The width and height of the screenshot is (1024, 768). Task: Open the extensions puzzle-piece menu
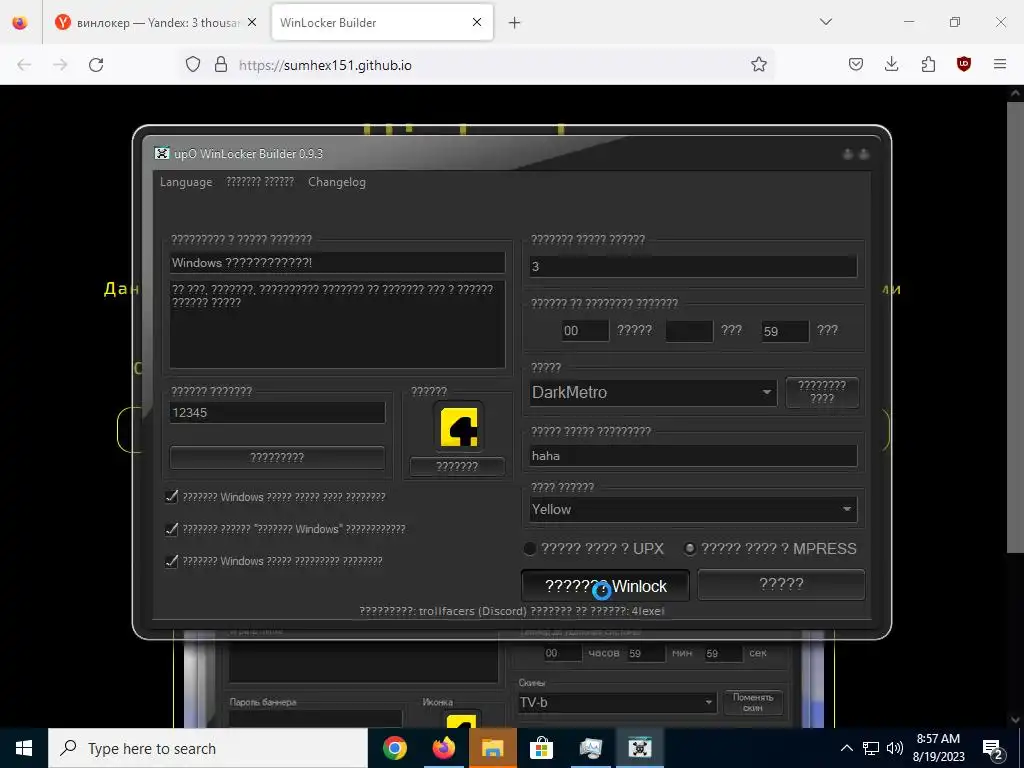[x=928, y=64]
